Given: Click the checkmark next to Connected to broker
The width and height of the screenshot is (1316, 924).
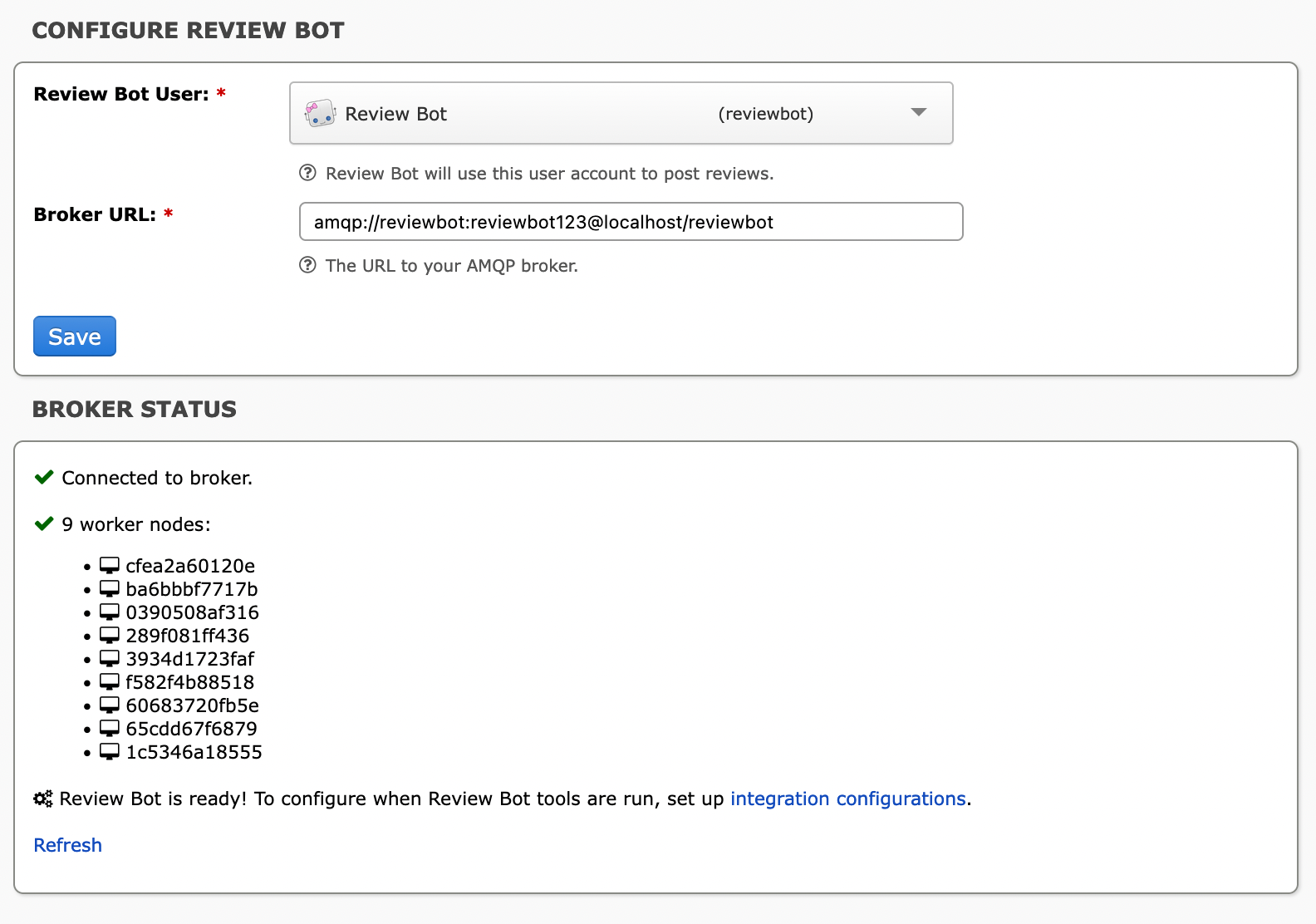Looking at the screenshot, I should point(44,478).
